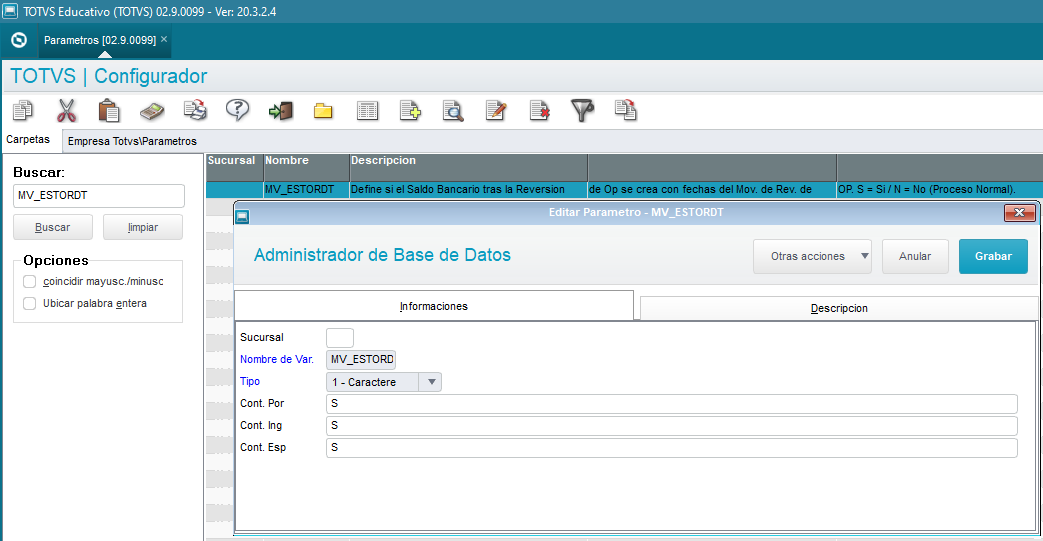Click the clipboard Paste icon
Screen dimensions: 1043x541
pyautogui.click(x=109, y=110)
